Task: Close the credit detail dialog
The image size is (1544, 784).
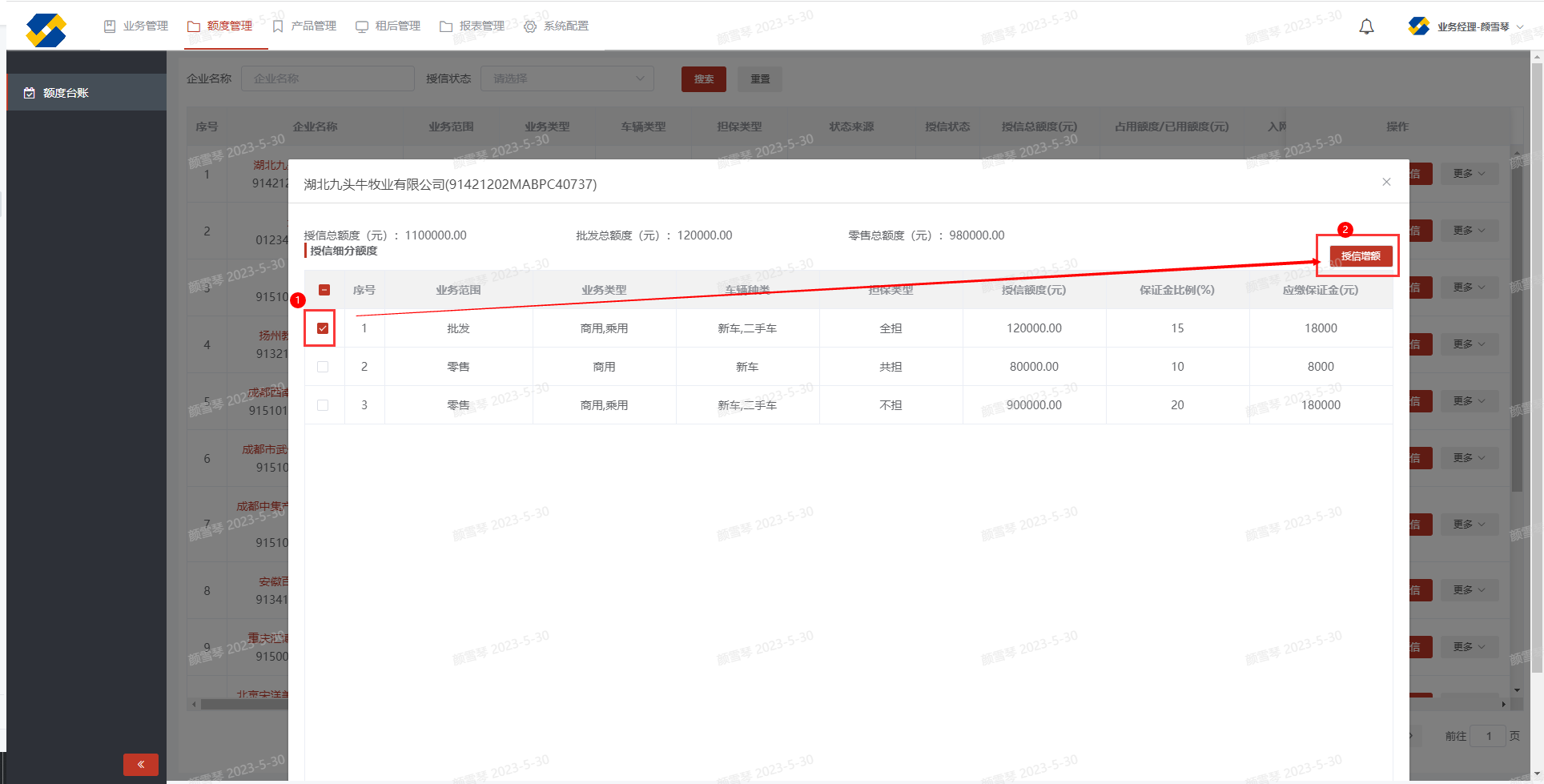Action: point(1386,182)
